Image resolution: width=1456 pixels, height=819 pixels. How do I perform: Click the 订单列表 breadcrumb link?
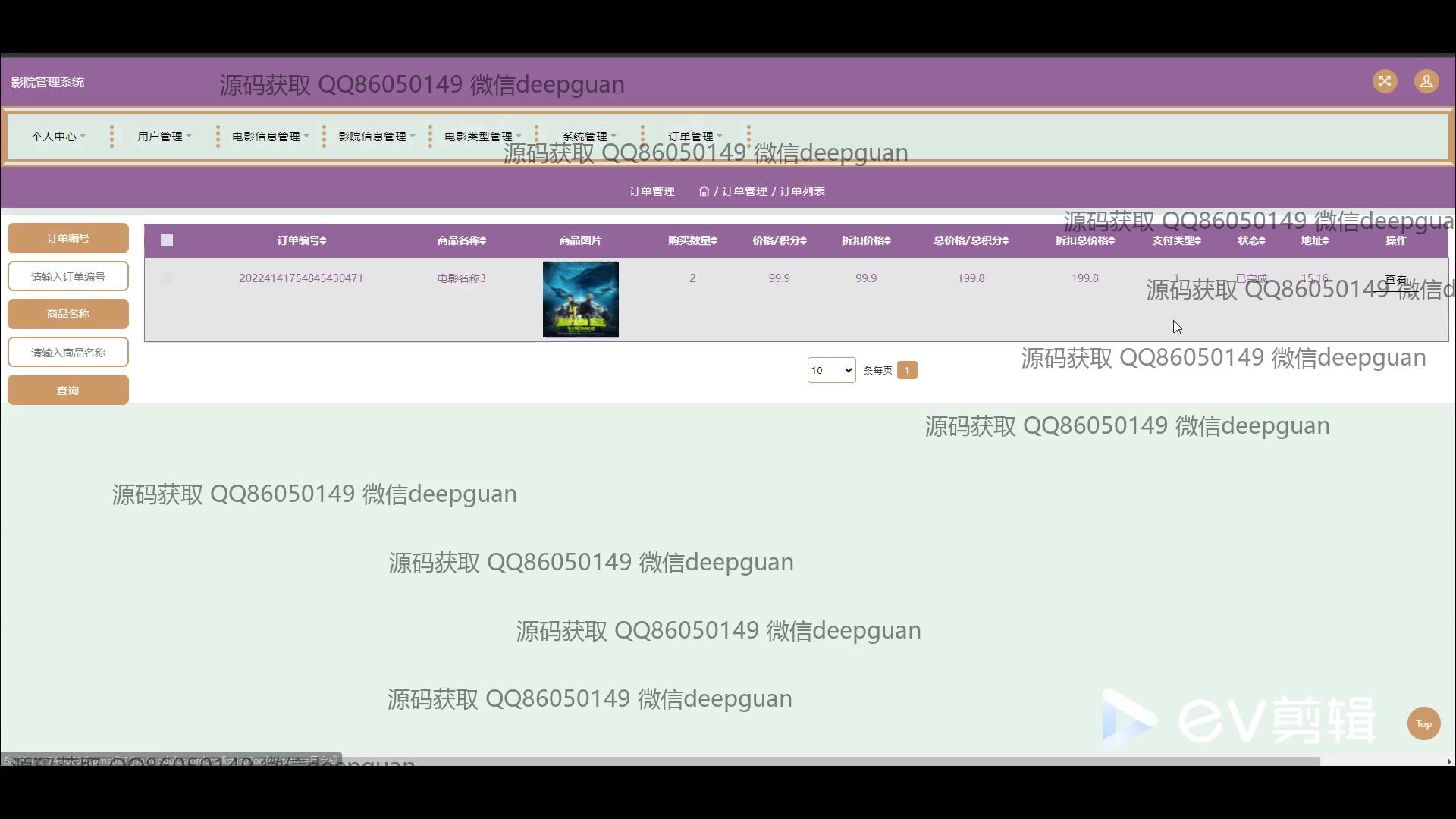(x=802, y=191)
